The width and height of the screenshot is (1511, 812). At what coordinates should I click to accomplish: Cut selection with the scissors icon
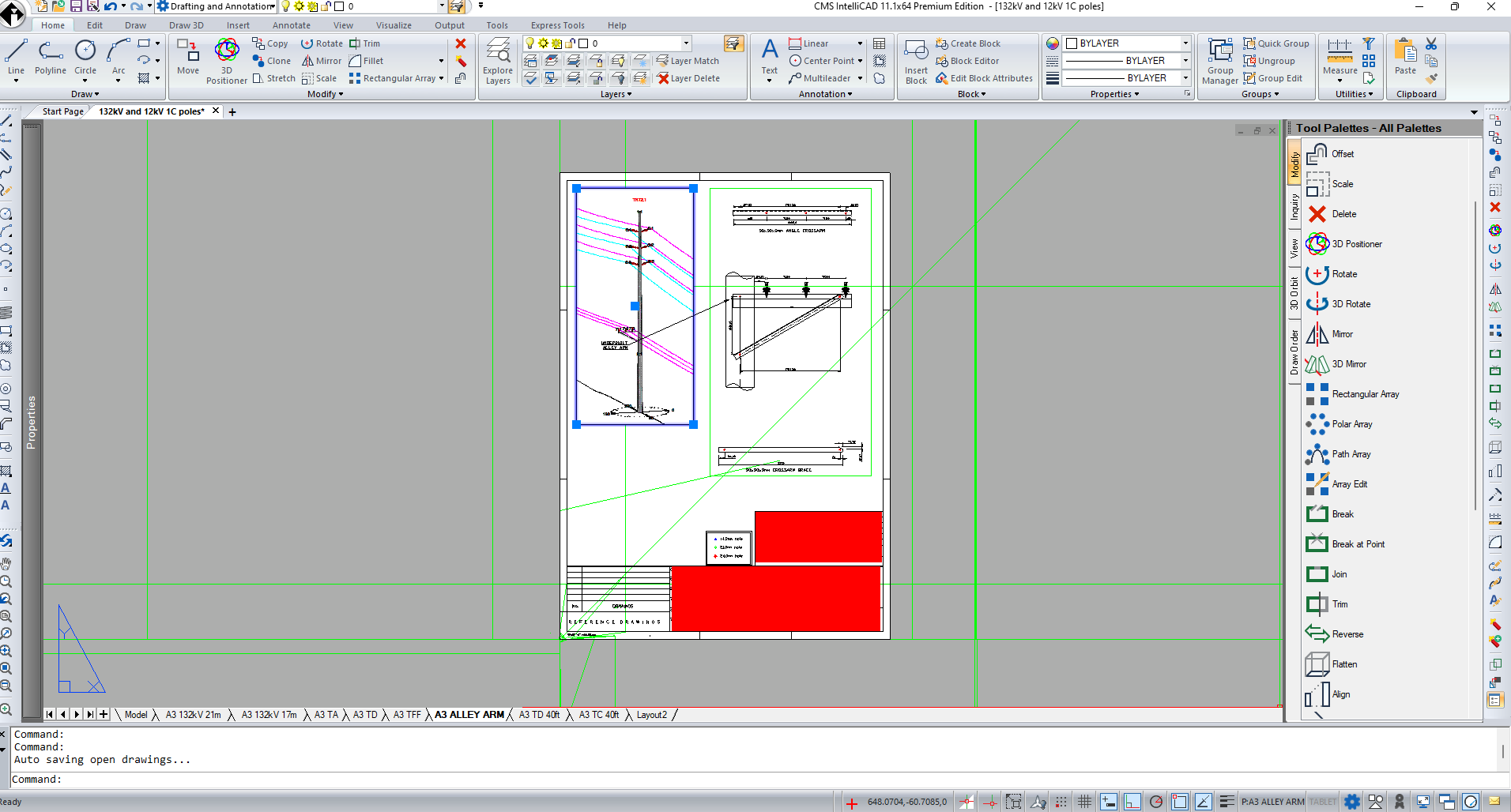point(1431,43)
